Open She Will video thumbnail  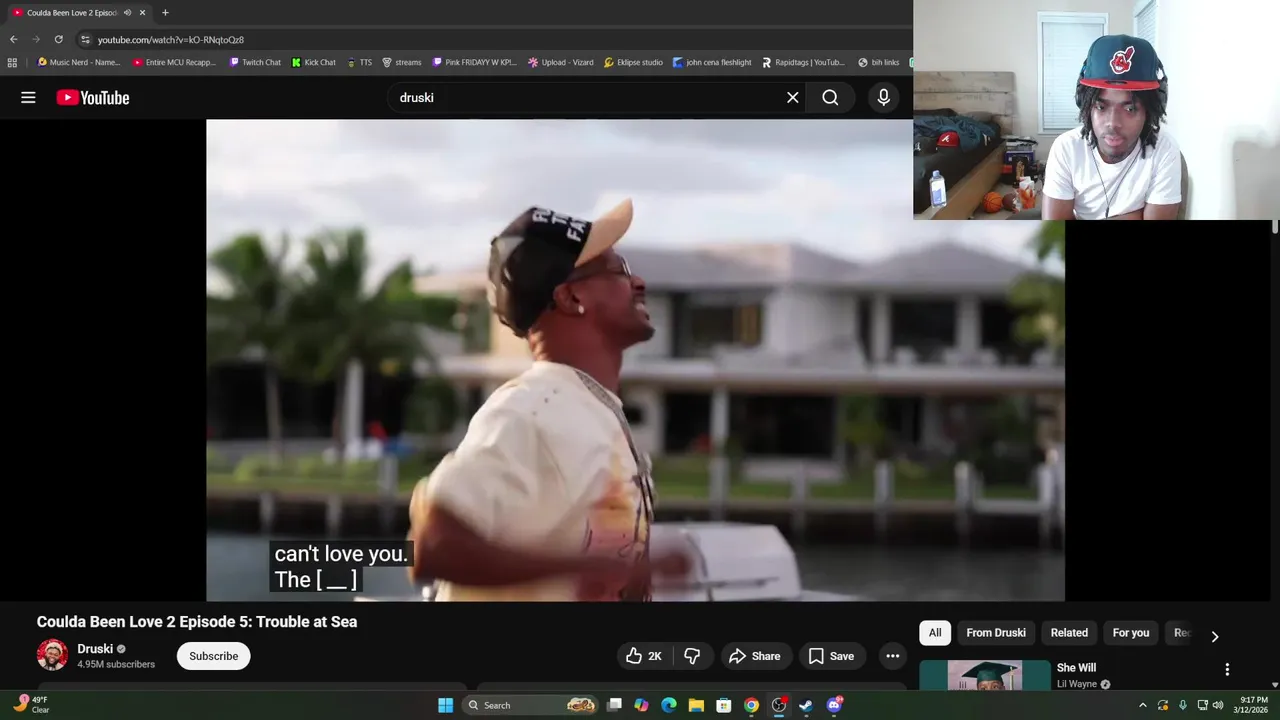click(x=985, y=675)
